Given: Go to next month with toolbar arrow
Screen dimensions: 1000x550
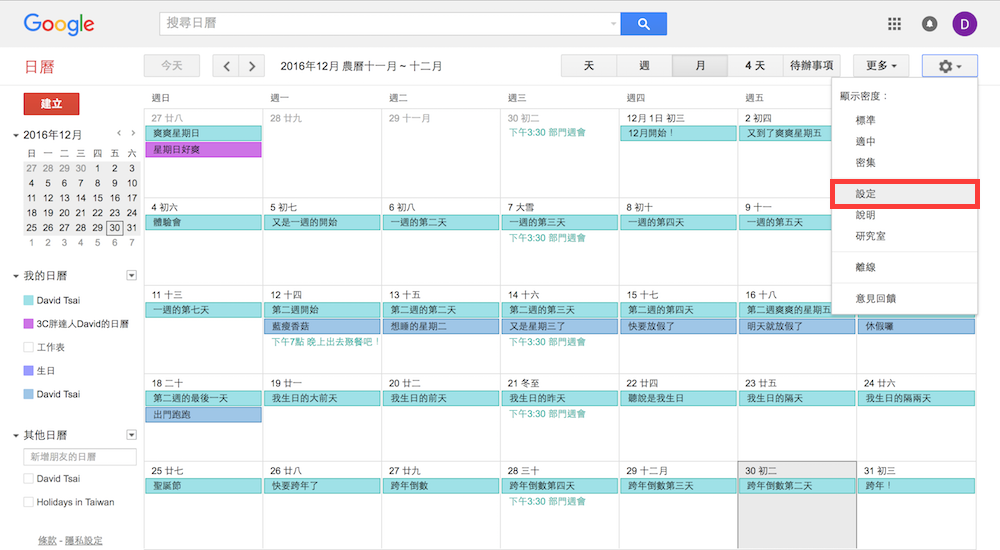Looking at the screenshot, I should pyautogui.click(x=252, y=66).
